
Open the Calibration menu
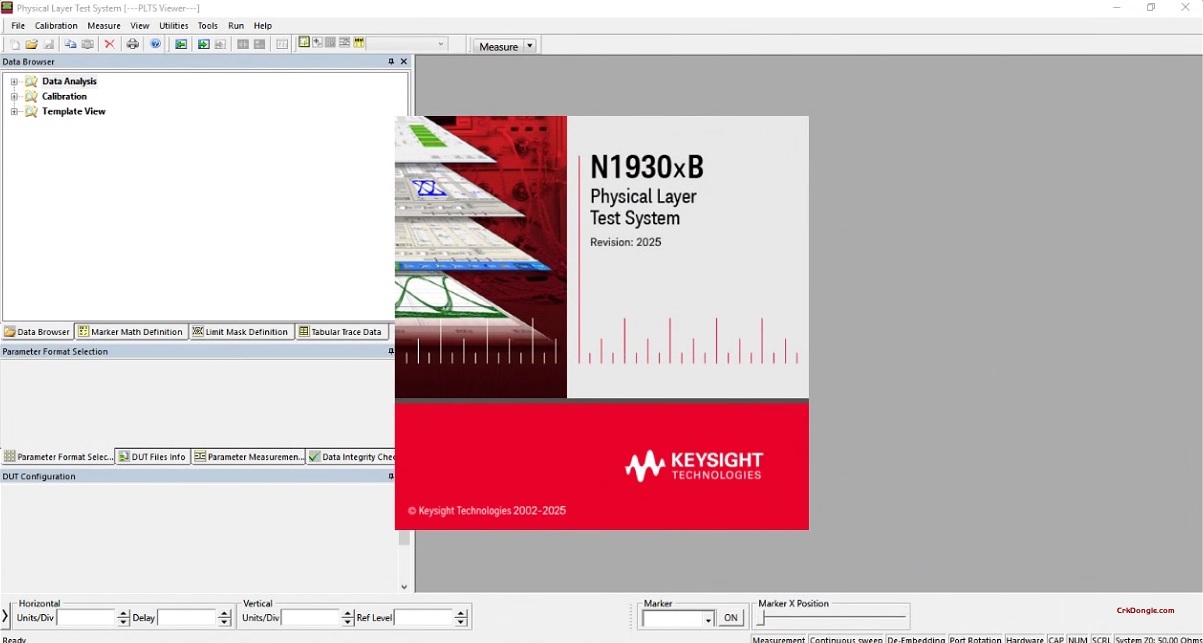click(55, 25)
